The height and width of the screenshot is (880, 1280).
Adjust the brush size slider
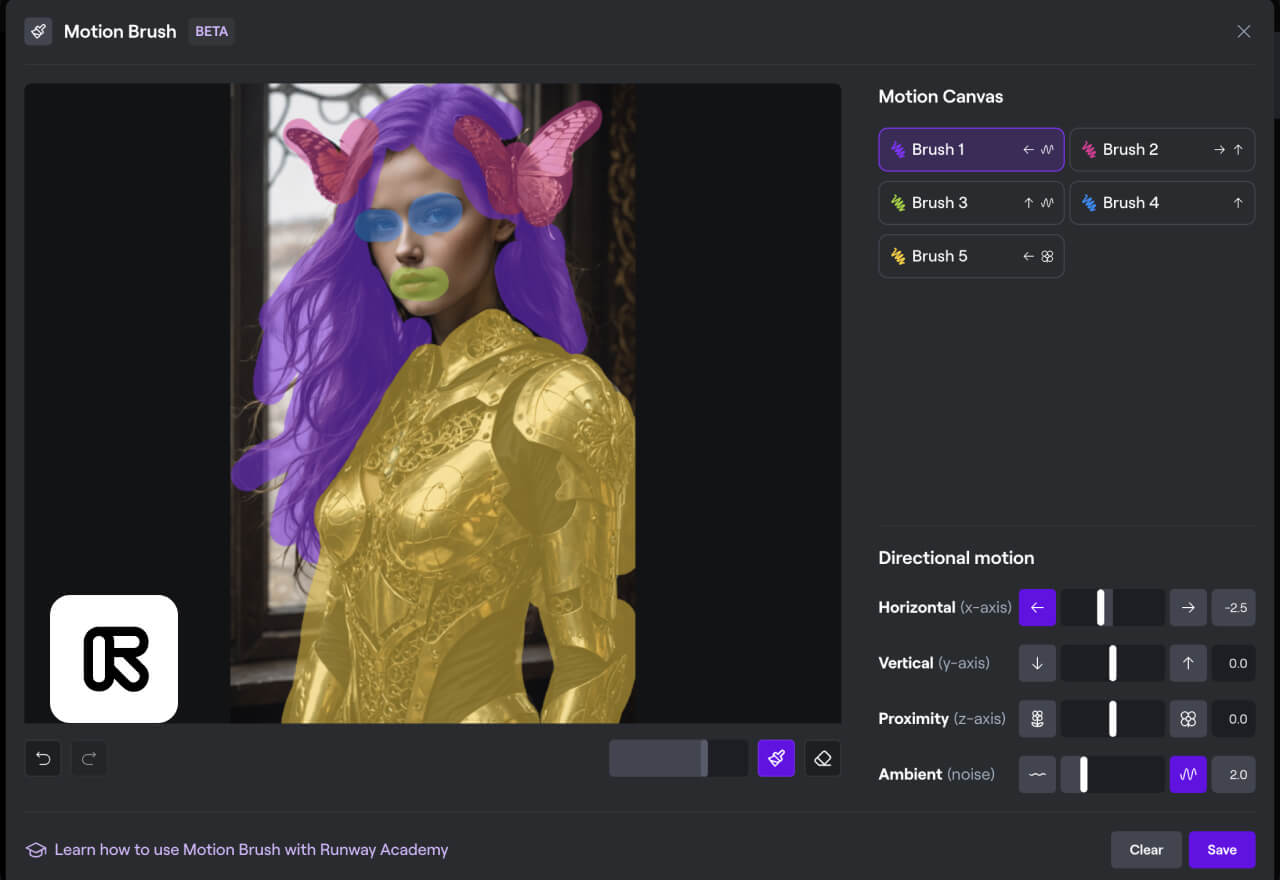coord(704,759)
